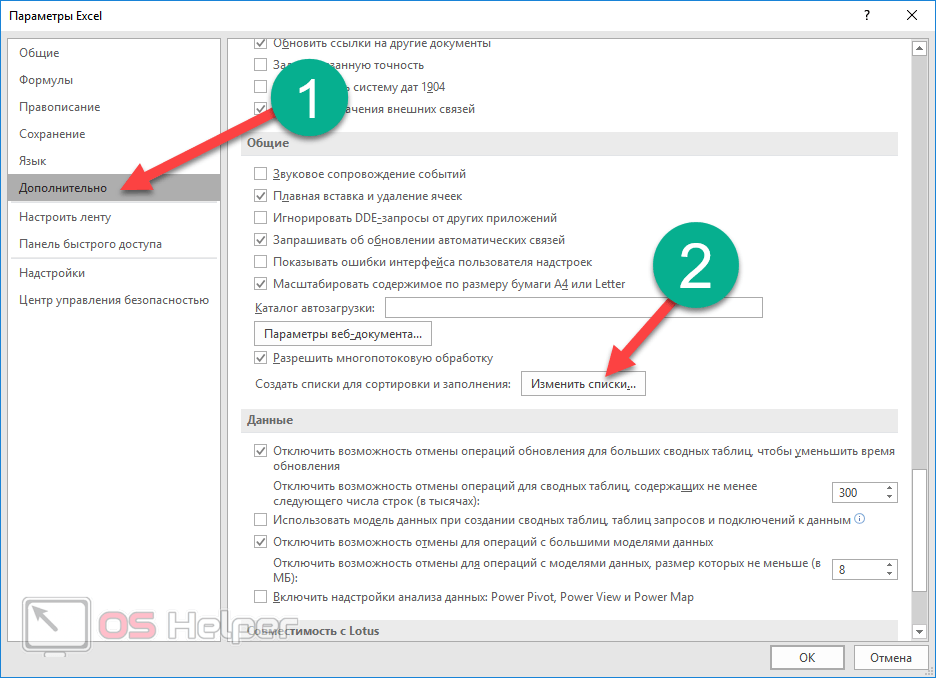The width and height of the screenshot is (936, 678).
Task: Enable sound feedback for events checkbox
Action: (x=261, y=174)
